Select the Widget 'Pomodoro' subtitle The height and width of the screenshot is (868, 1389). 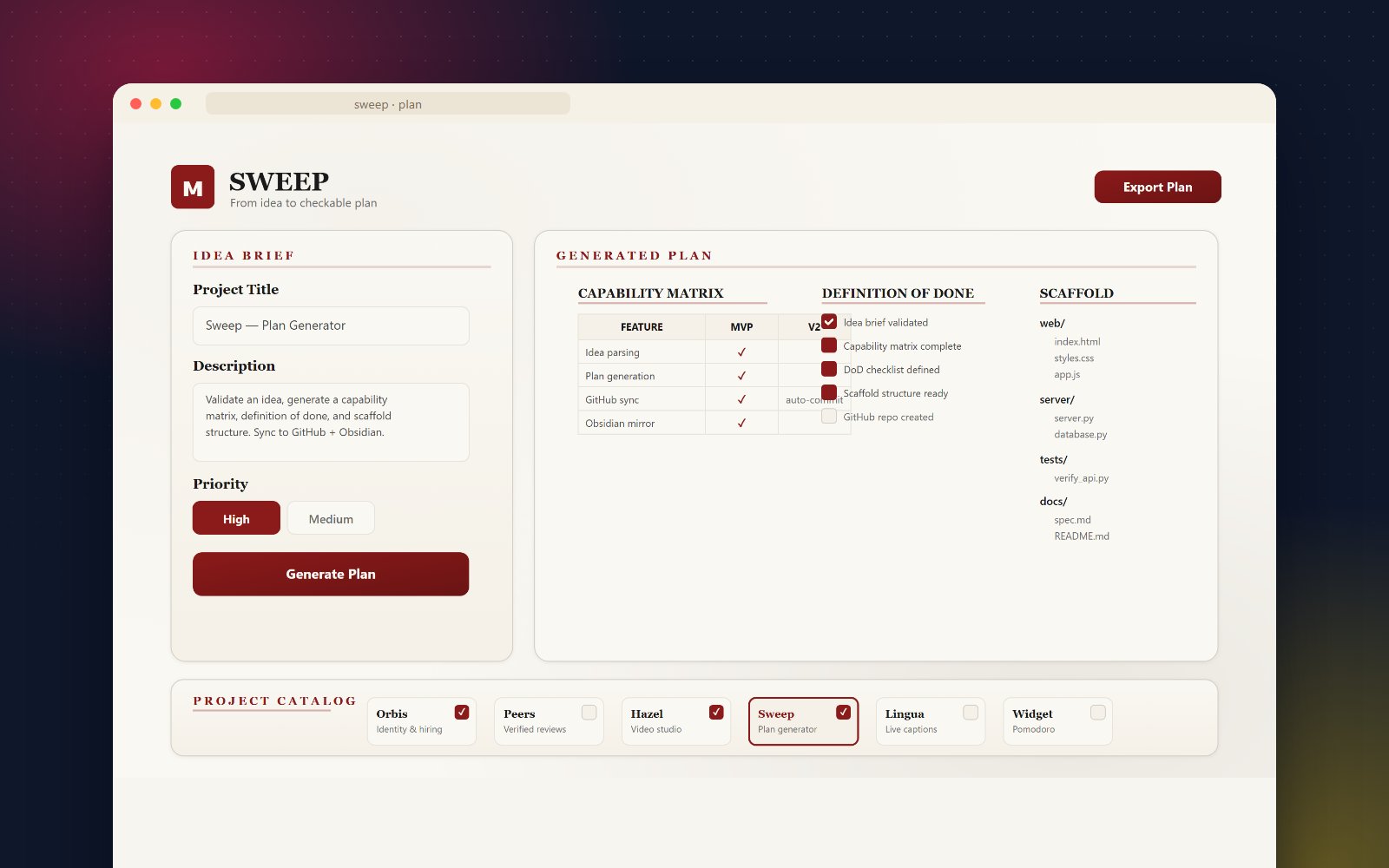point(1033,729)
